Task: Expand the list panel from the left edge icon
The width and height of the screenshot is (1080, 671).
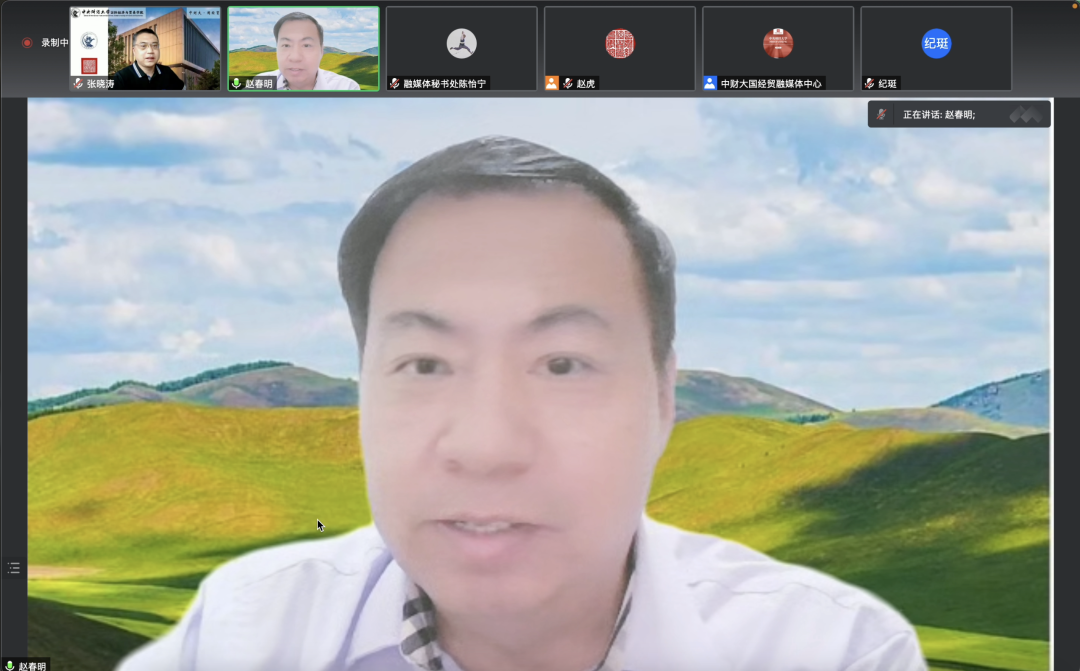Action: click(x=13, y=568)
